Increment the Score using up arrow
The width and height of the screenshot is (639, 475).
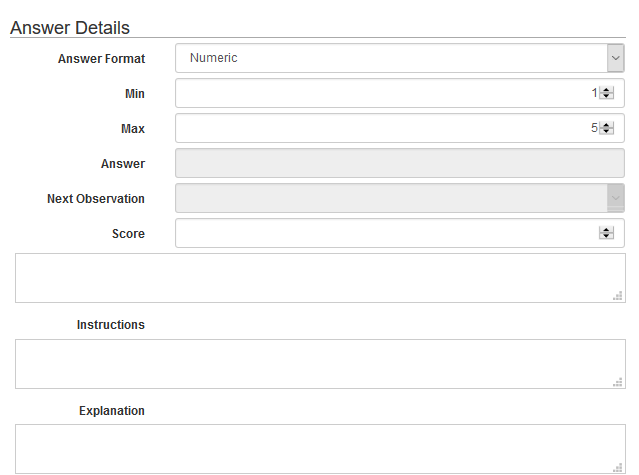click(606, 230)
